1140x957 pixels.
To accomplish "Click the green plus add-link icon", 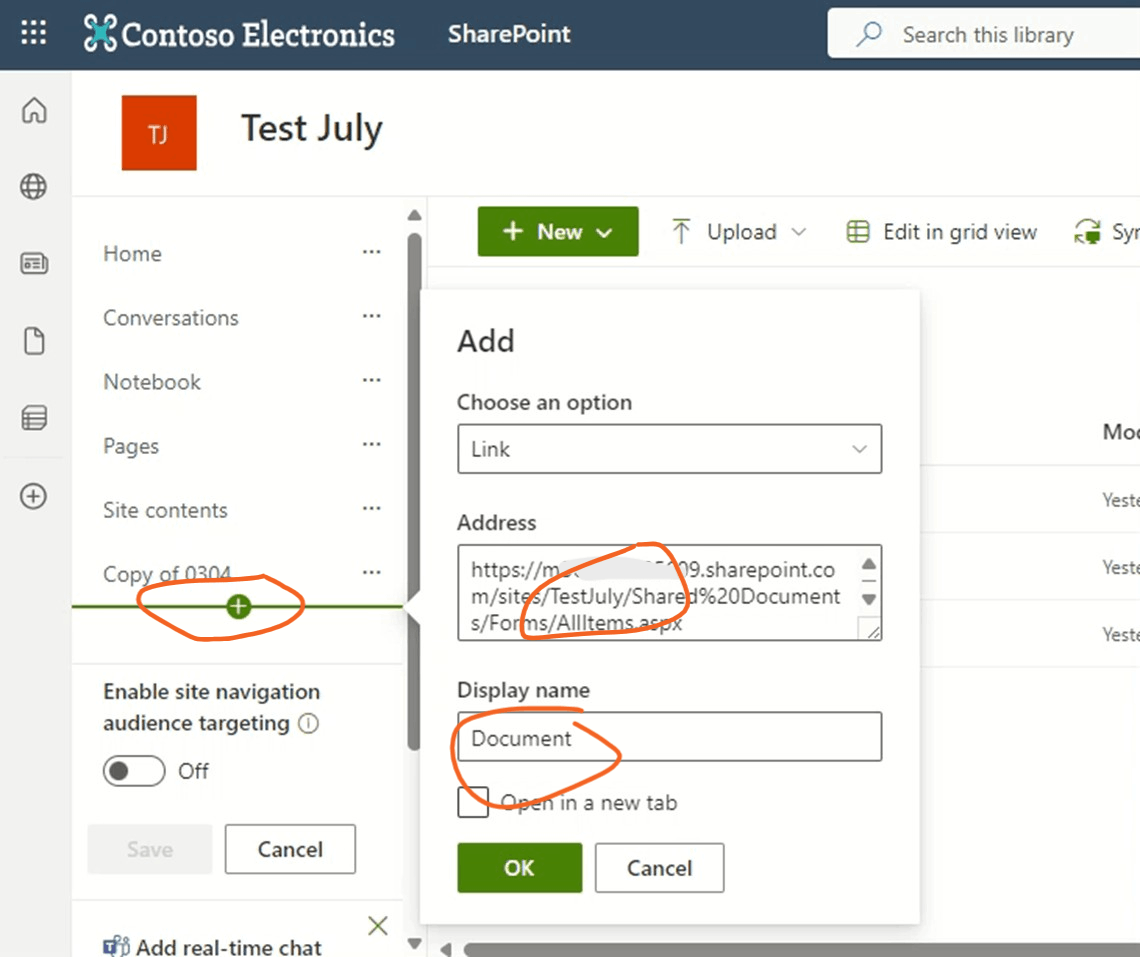I will click(238, 606).
